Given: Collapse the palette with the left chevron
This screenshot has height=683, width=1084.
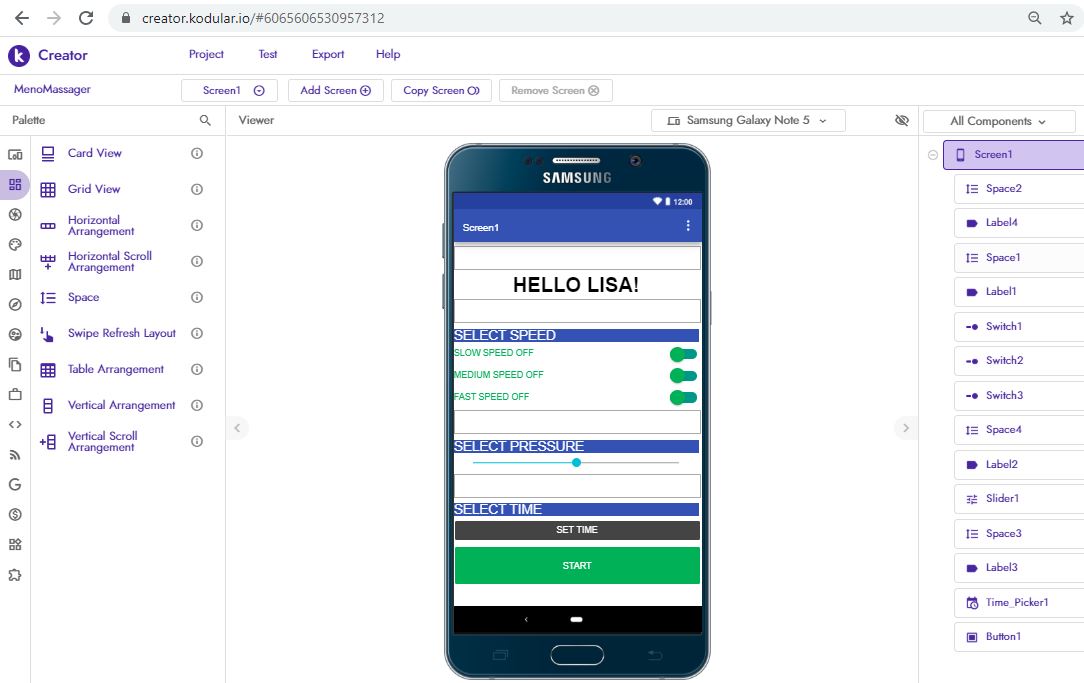Looking at the screenshot, I should pos(237,428).
